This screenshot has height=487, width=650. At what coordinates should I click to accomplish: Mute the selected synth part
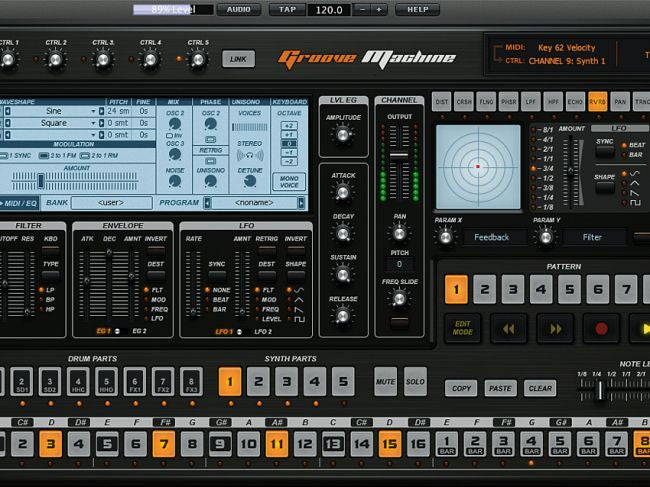tap(385, 381)
